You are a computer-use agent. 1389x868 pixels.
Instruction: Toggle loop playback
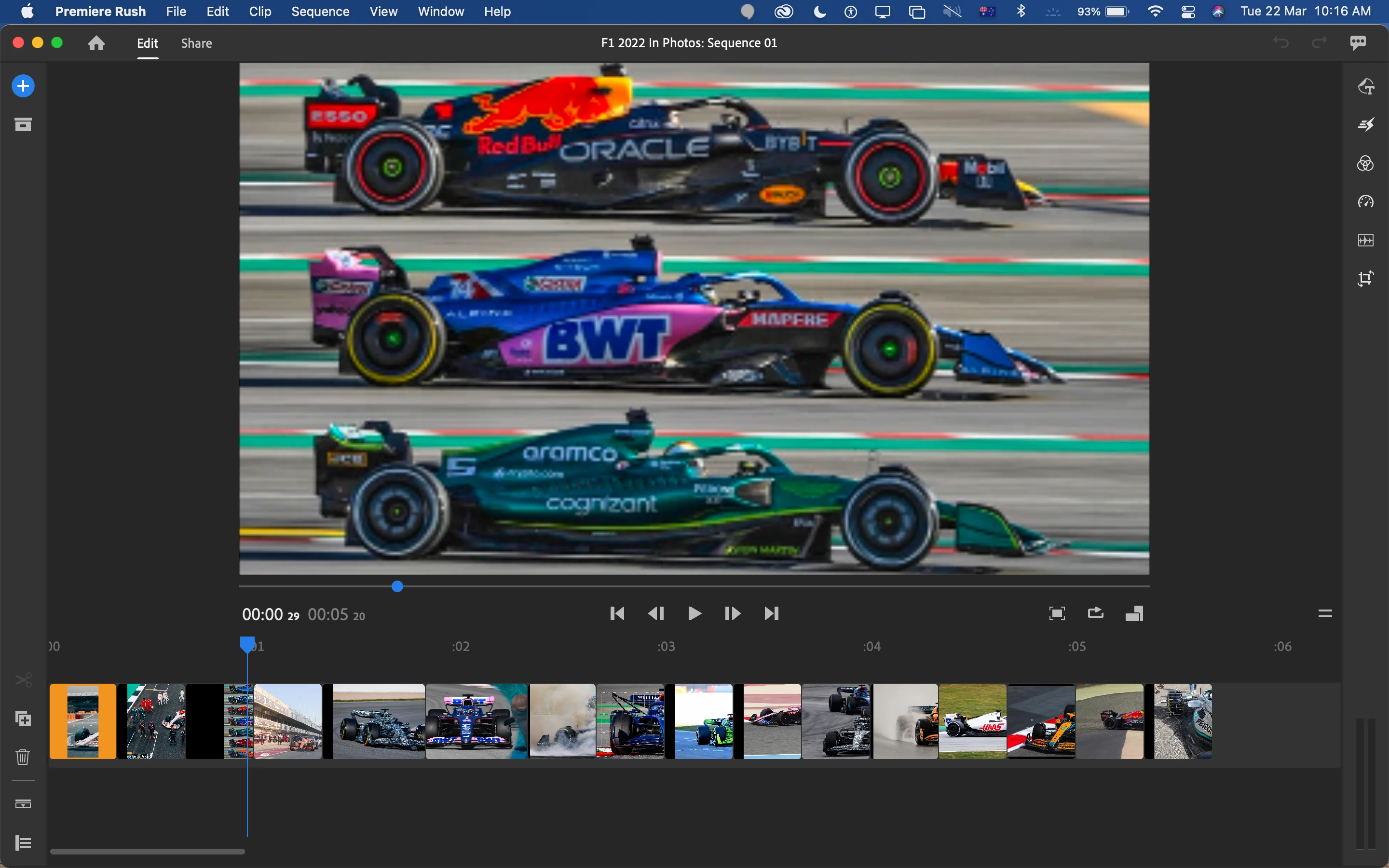(x=1095, y=613)
